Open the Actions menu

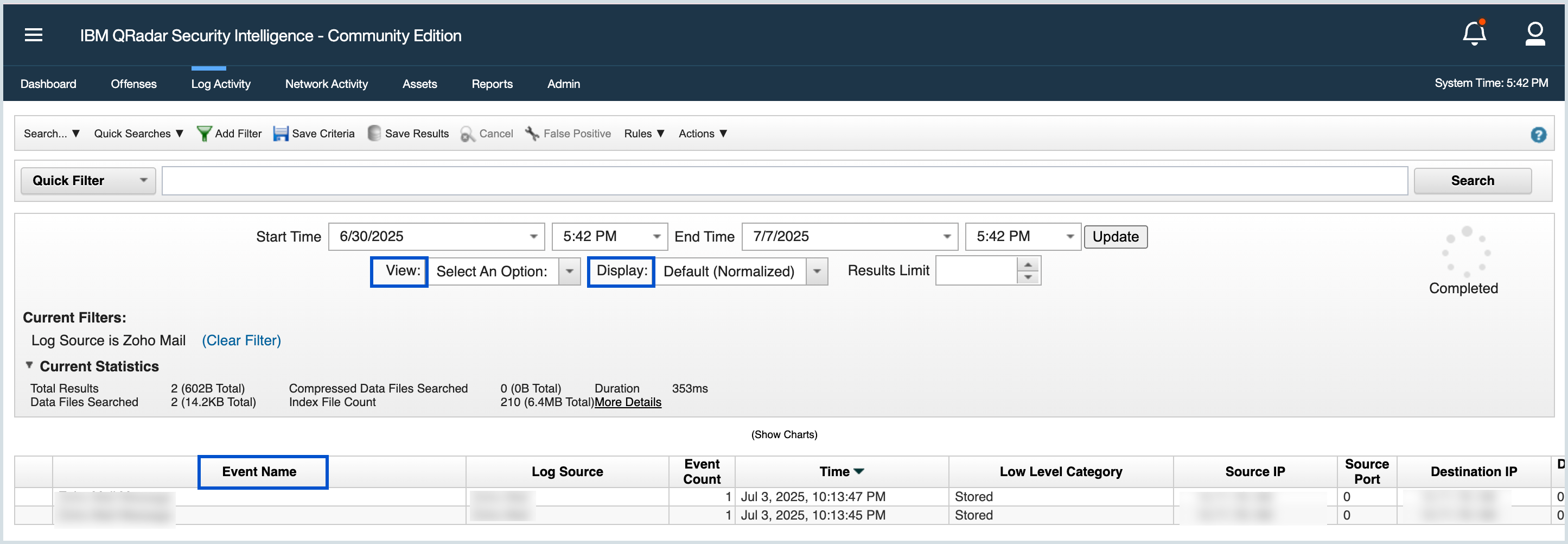tap(703, 134)
